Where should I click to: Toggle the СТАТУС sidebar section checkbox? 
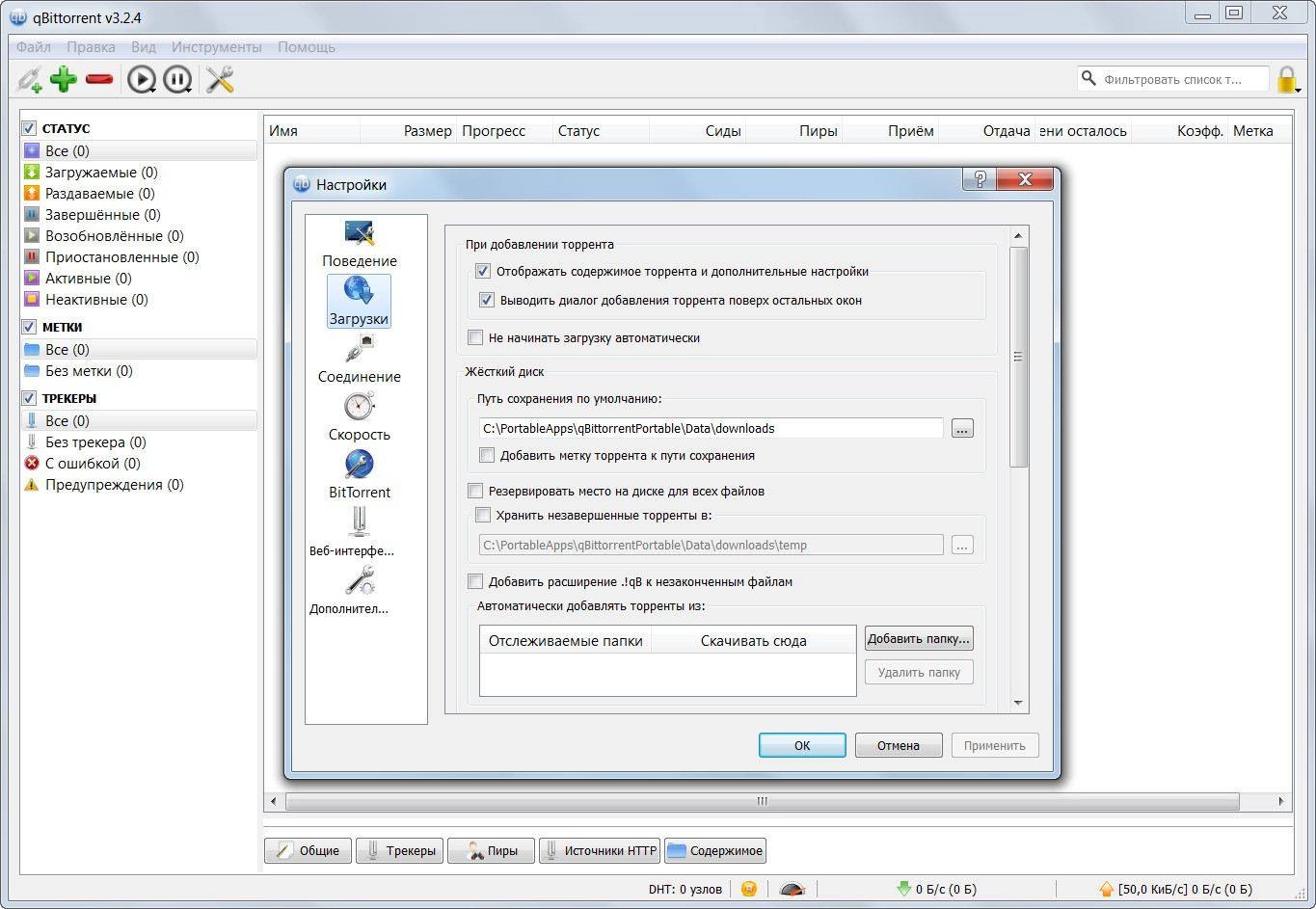pos(29,128)
